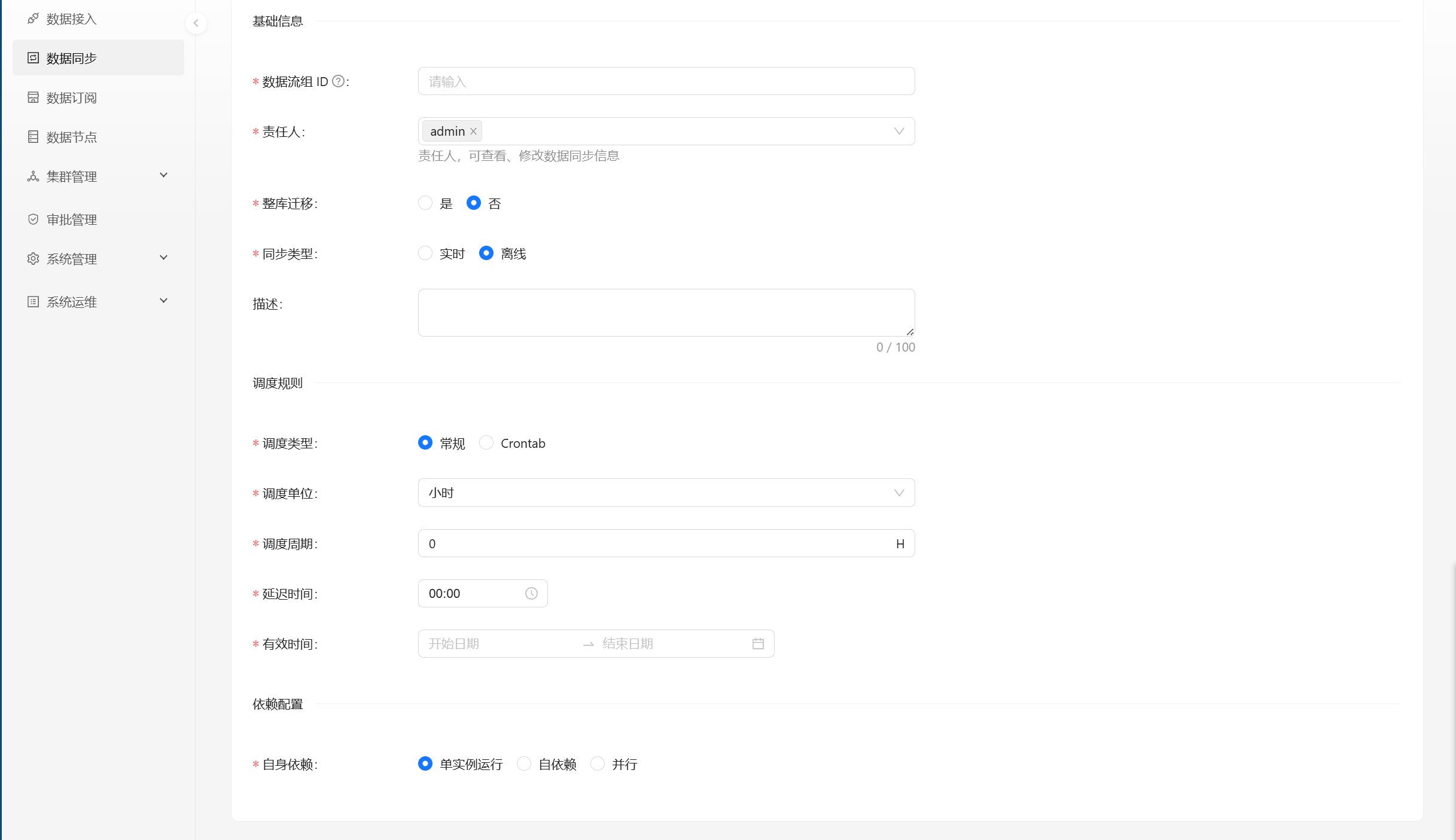Choose 实时 as the sync type
Viewport: 1456px width, 840px height.
(x=425, y=253)
